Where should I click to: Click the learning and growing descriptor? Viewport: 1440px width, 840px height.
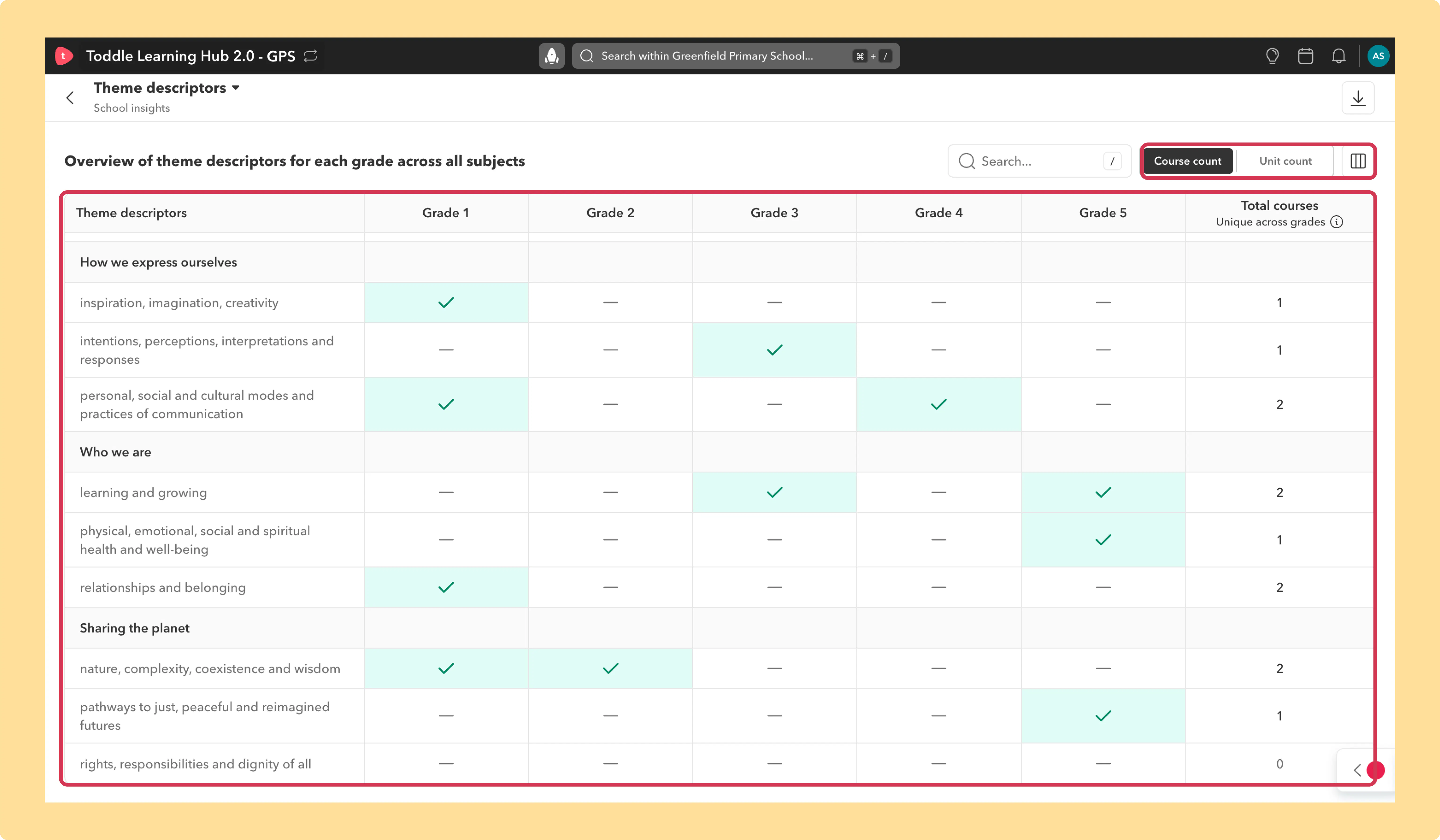coord(143,493)
